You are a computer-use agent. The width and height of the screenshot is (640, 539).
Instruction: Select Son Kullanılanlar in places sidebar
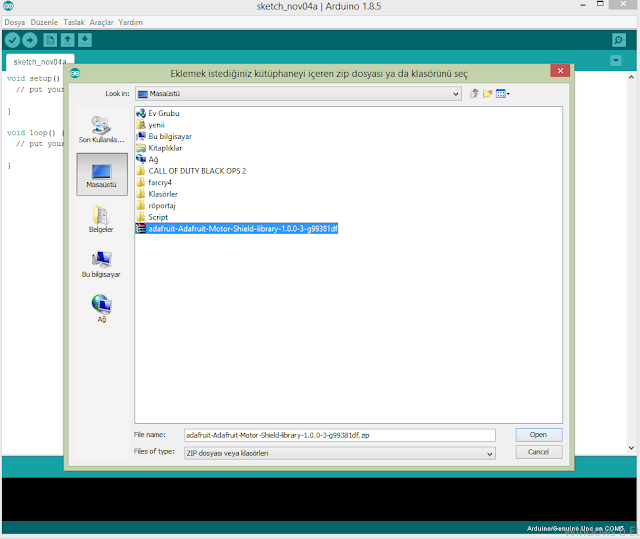tap(102, 129)
